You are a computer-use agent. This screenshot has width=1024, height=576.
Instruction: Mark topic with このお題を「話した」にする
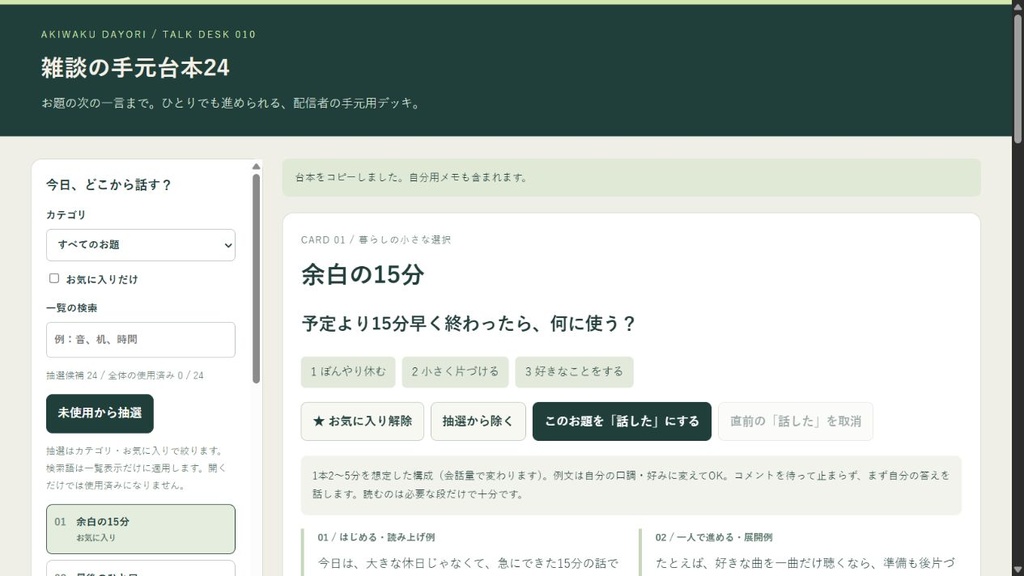tap(622, 421)
